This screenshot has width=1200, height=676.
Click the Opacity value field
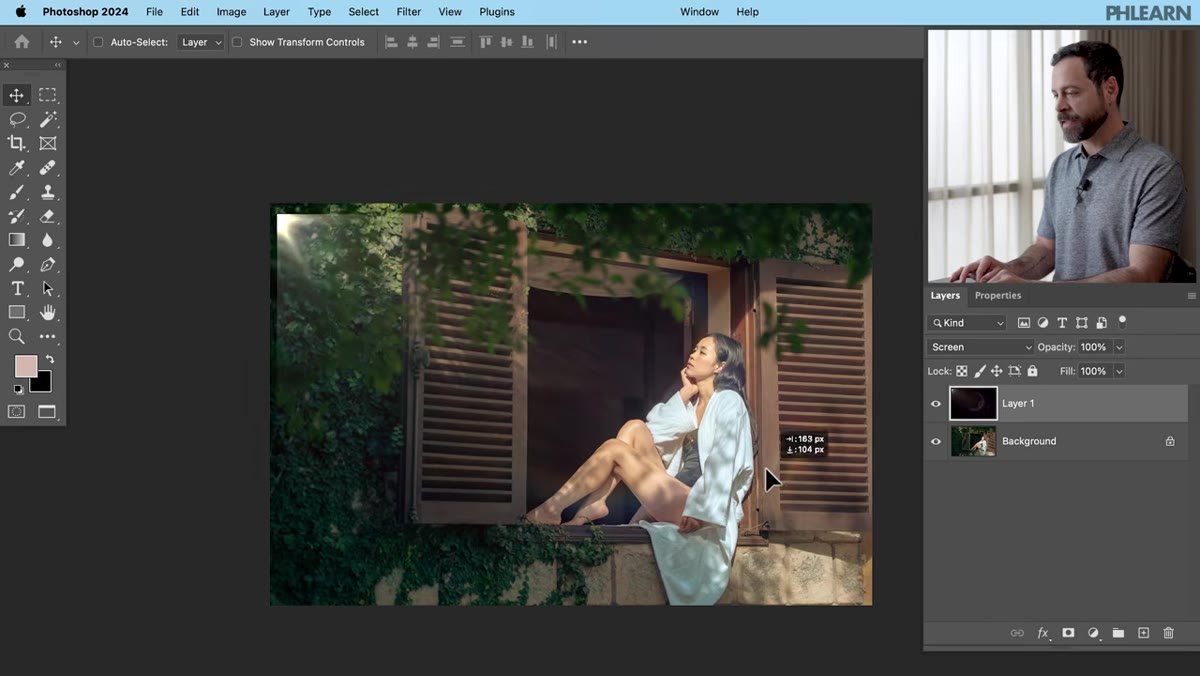pyautogui.click(x=1095, y=347)
